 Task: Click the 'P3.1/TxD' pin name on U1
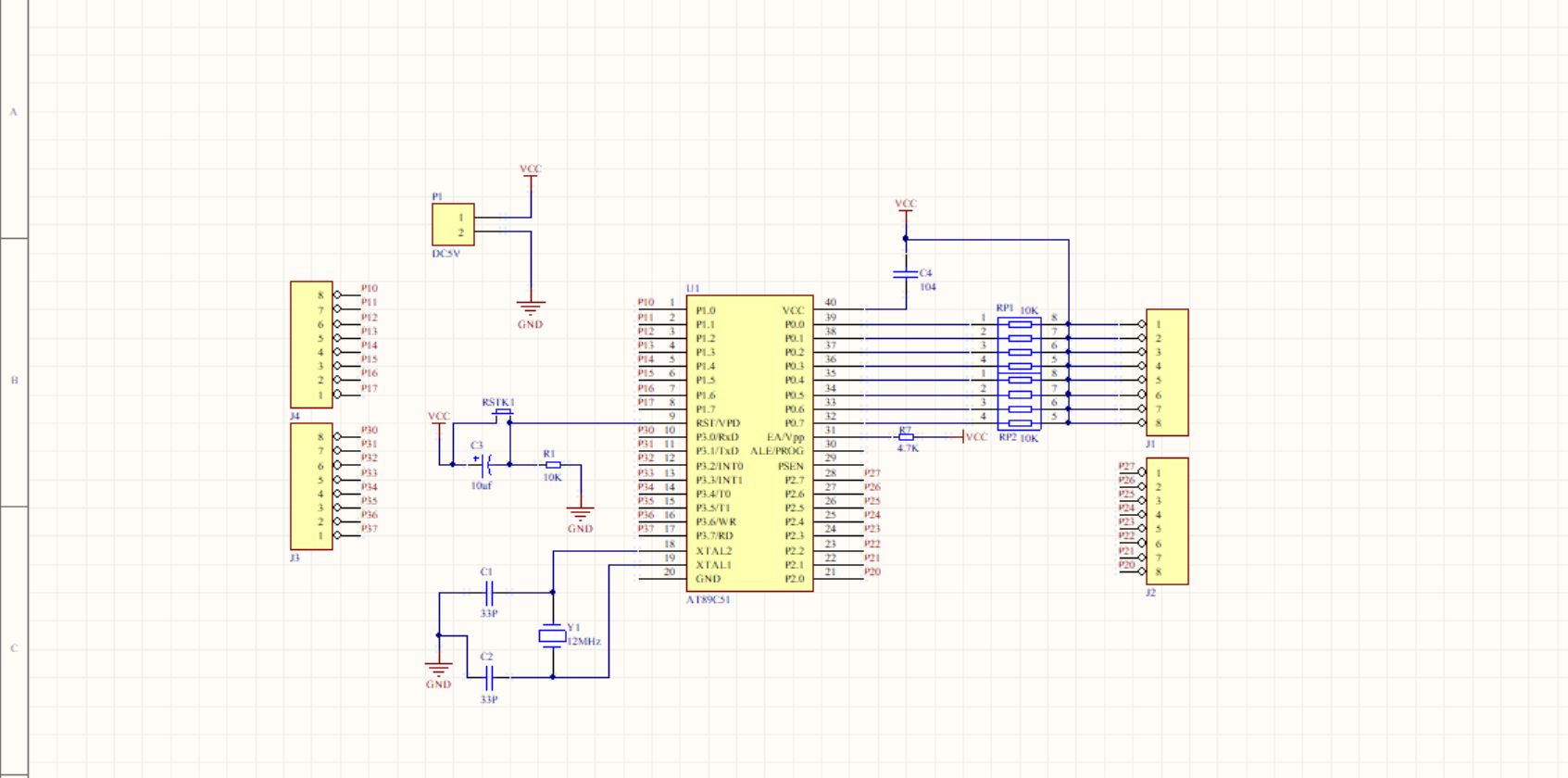coord(718,451)
